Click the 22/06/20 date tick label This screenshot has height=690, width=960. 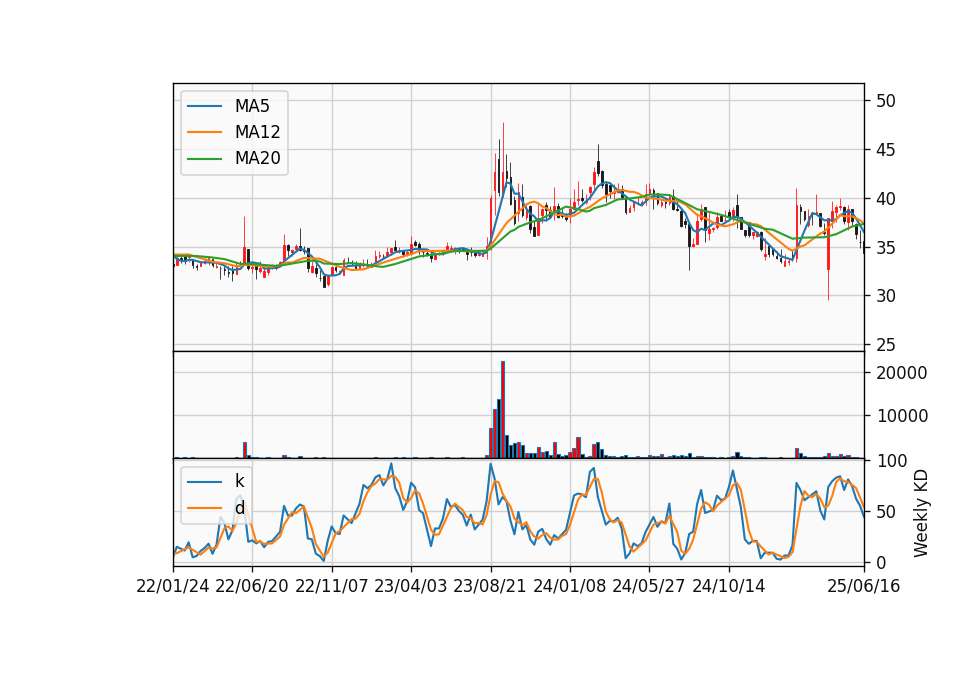point(252,587)
